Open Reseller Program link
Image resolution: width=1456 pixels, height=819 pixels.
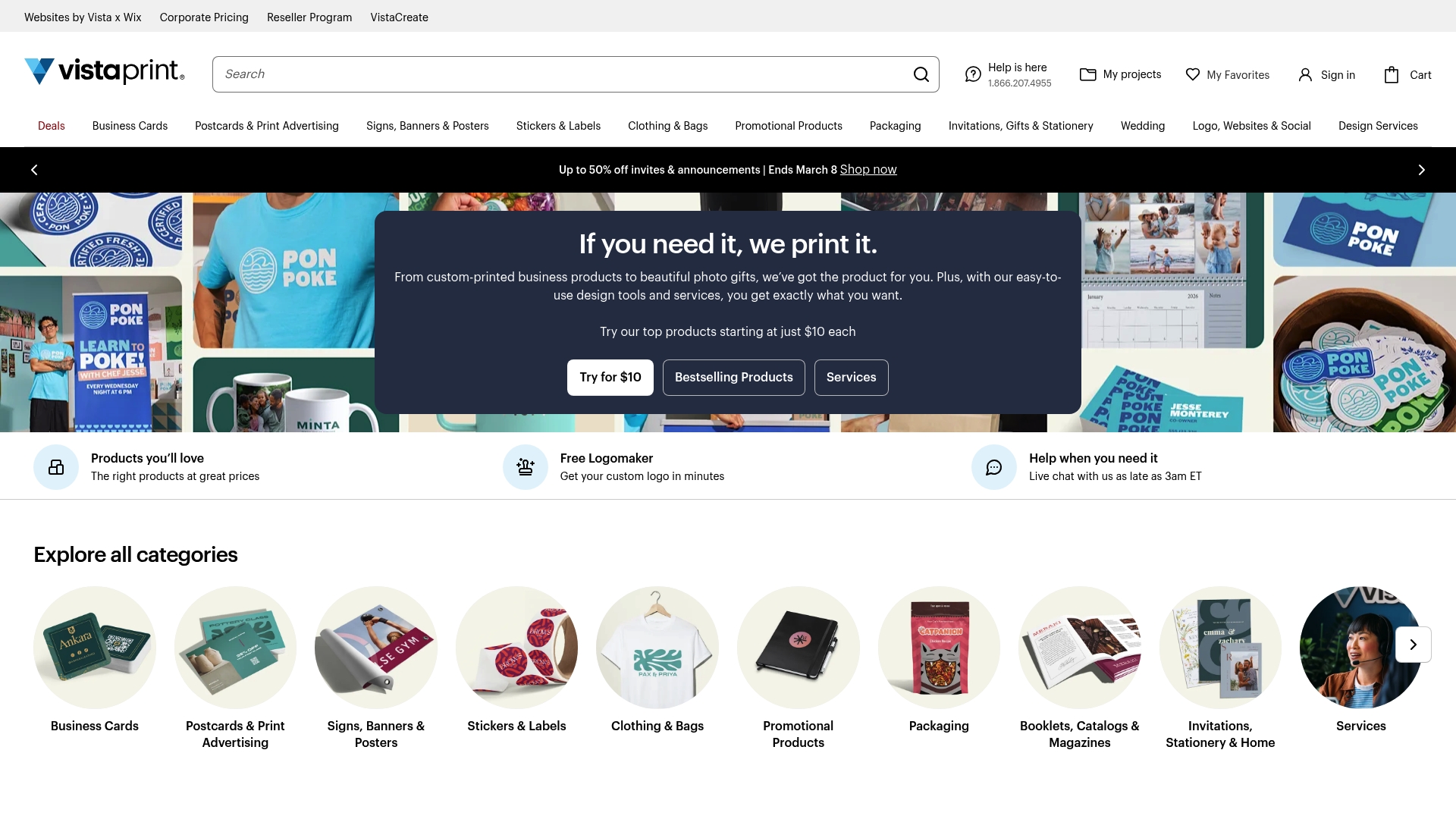point(309,17)
